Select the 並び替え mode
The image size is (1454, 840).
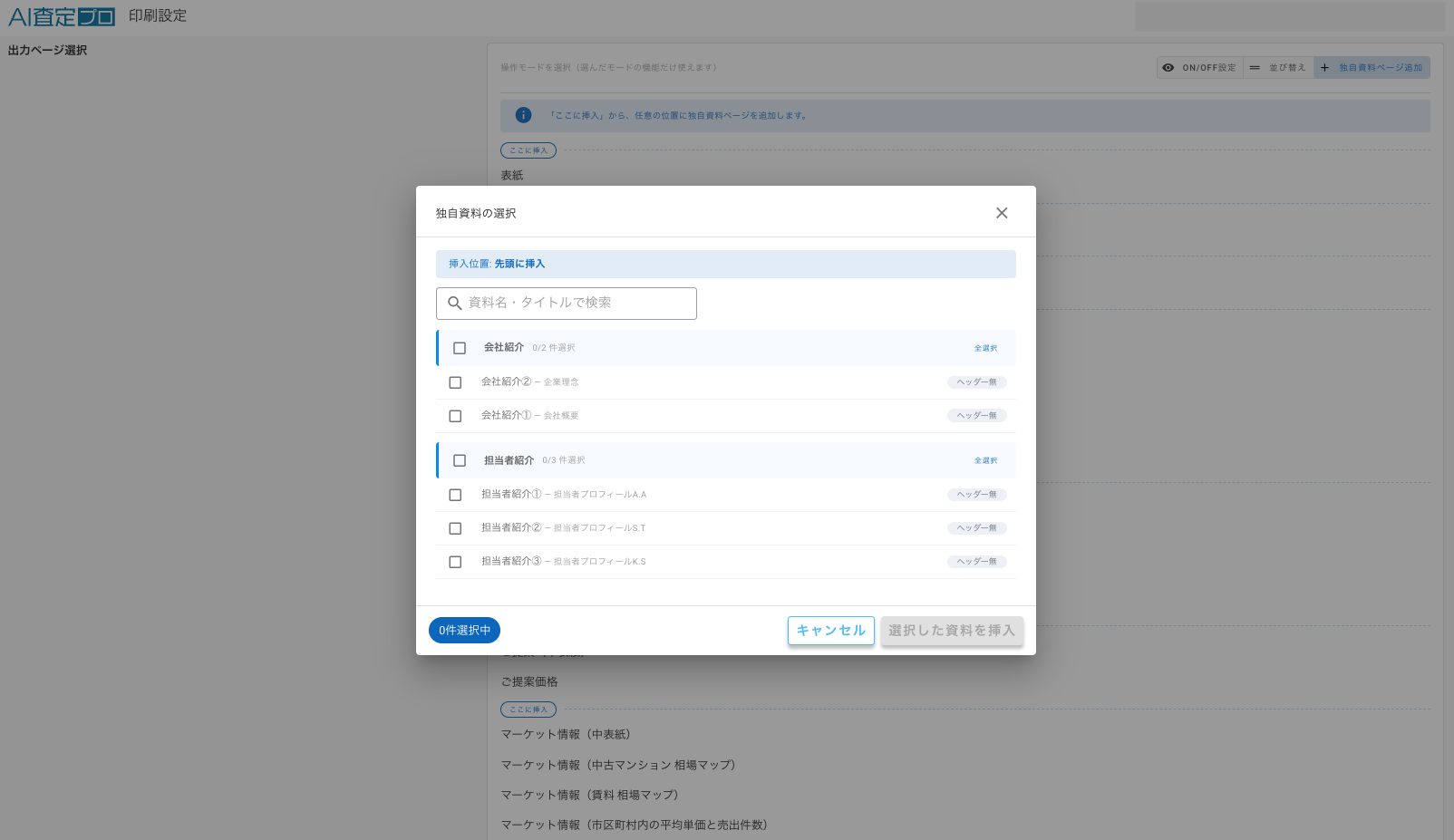[x=1278, y=68]
